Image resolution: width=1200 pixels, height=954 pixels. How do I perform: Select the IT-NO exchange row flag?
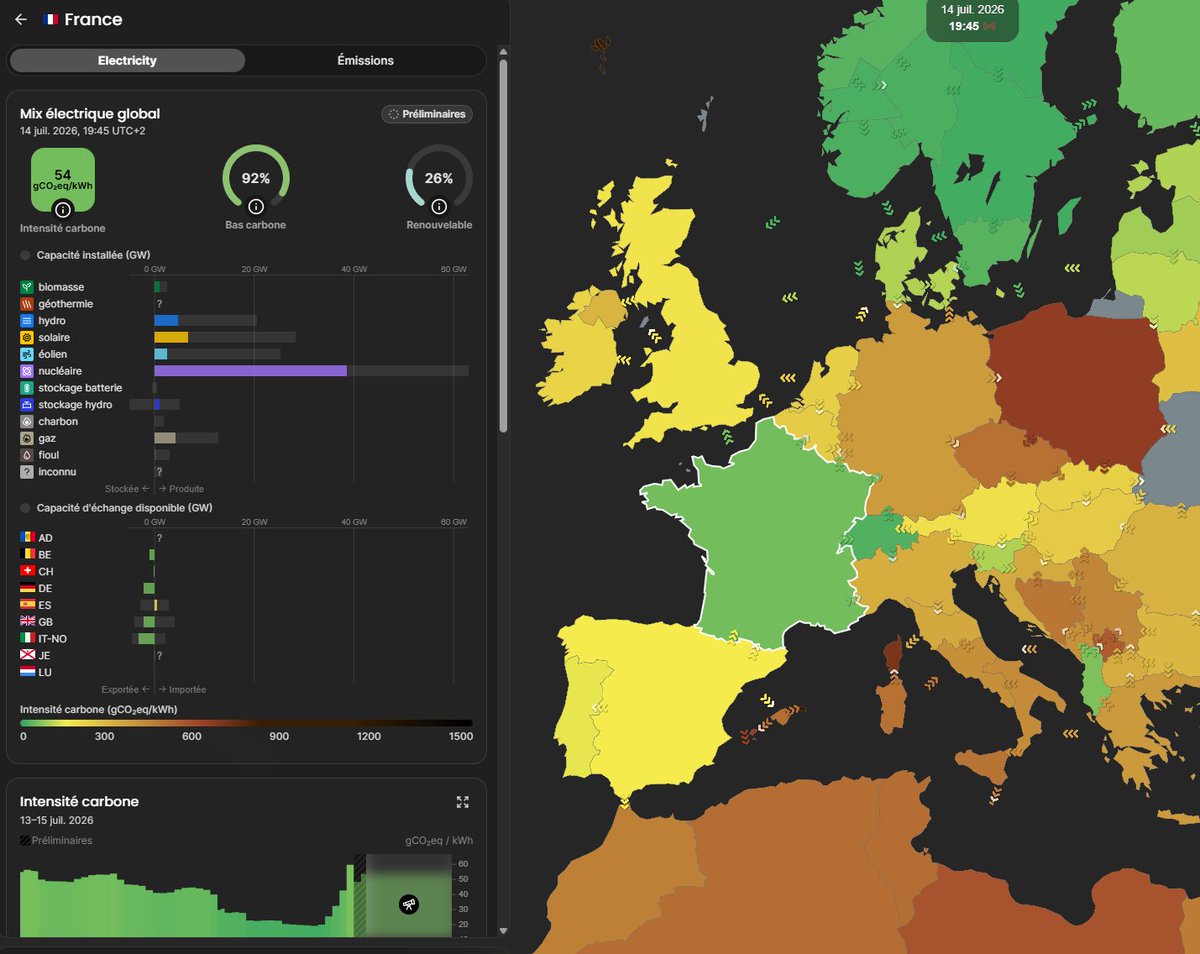(27, 639)
